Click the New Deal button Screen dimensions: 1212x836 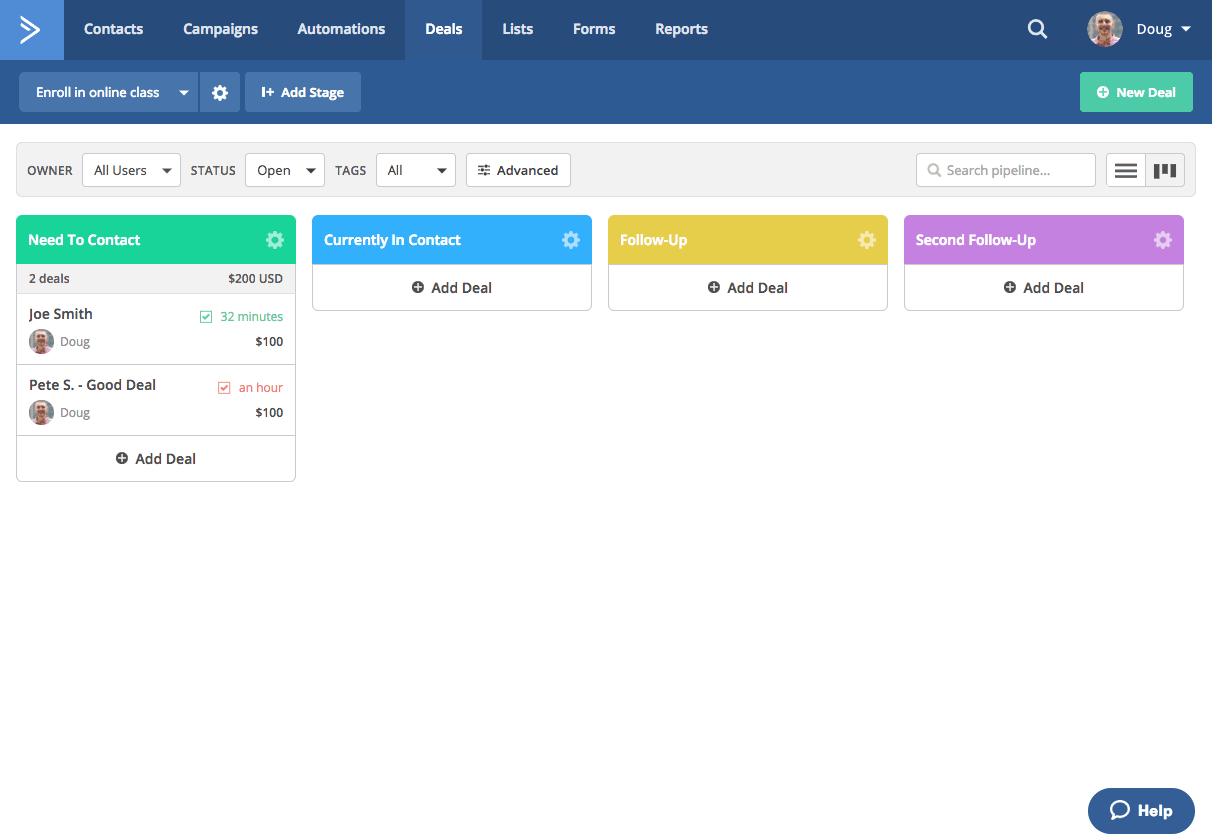point(1136,92)
